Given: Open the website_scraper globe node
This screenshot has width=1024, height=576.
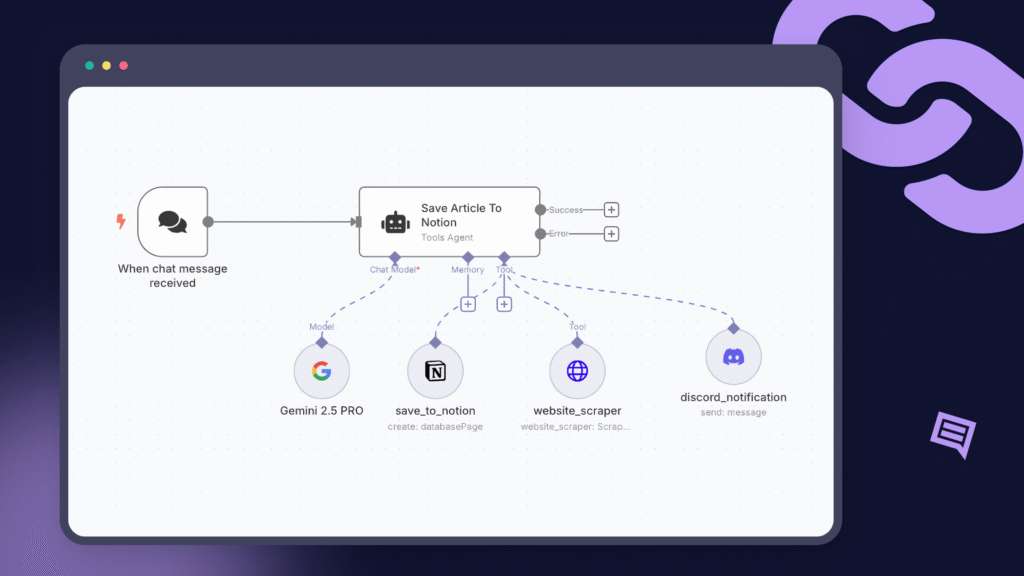Looking at the screenshot, I should tap(577, 370).
